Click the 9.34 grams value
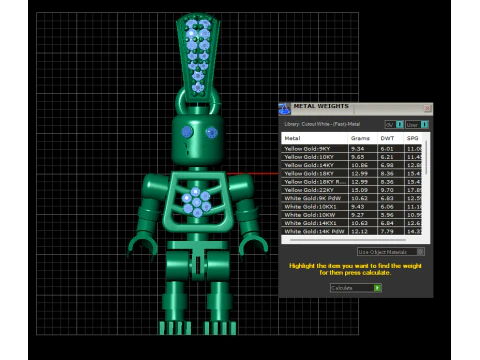This screenshot has width=480, height=360. pyautogui.click(x=358, y=149)
